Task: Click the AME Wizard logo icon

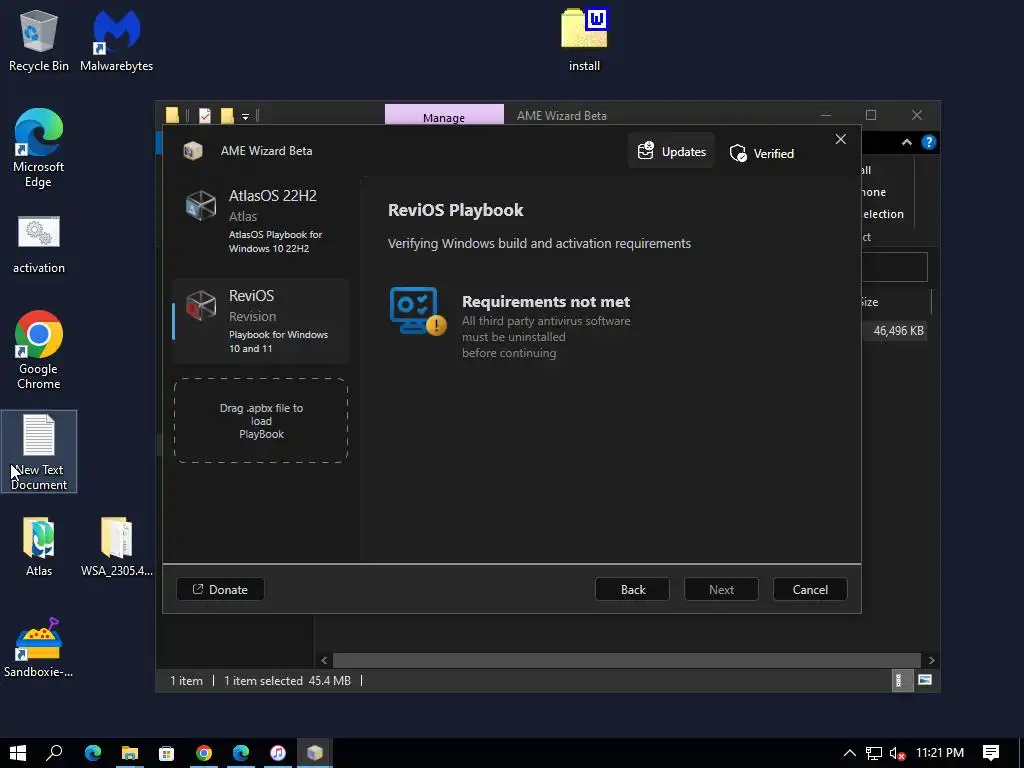Action: [x=193, y=151]
